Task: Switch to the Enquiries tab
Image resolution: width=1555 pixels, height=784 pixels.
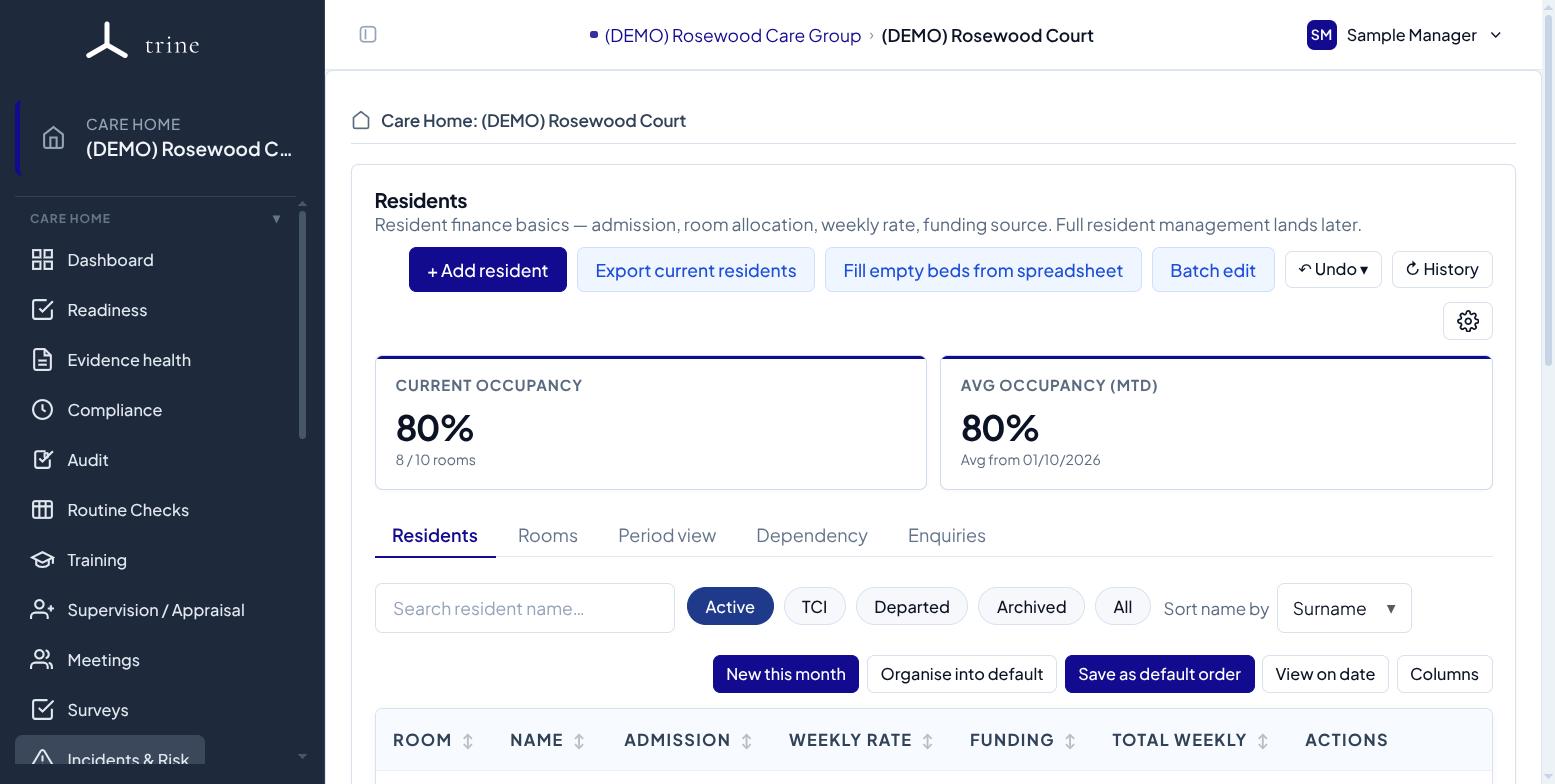Action: click(947, 536)
